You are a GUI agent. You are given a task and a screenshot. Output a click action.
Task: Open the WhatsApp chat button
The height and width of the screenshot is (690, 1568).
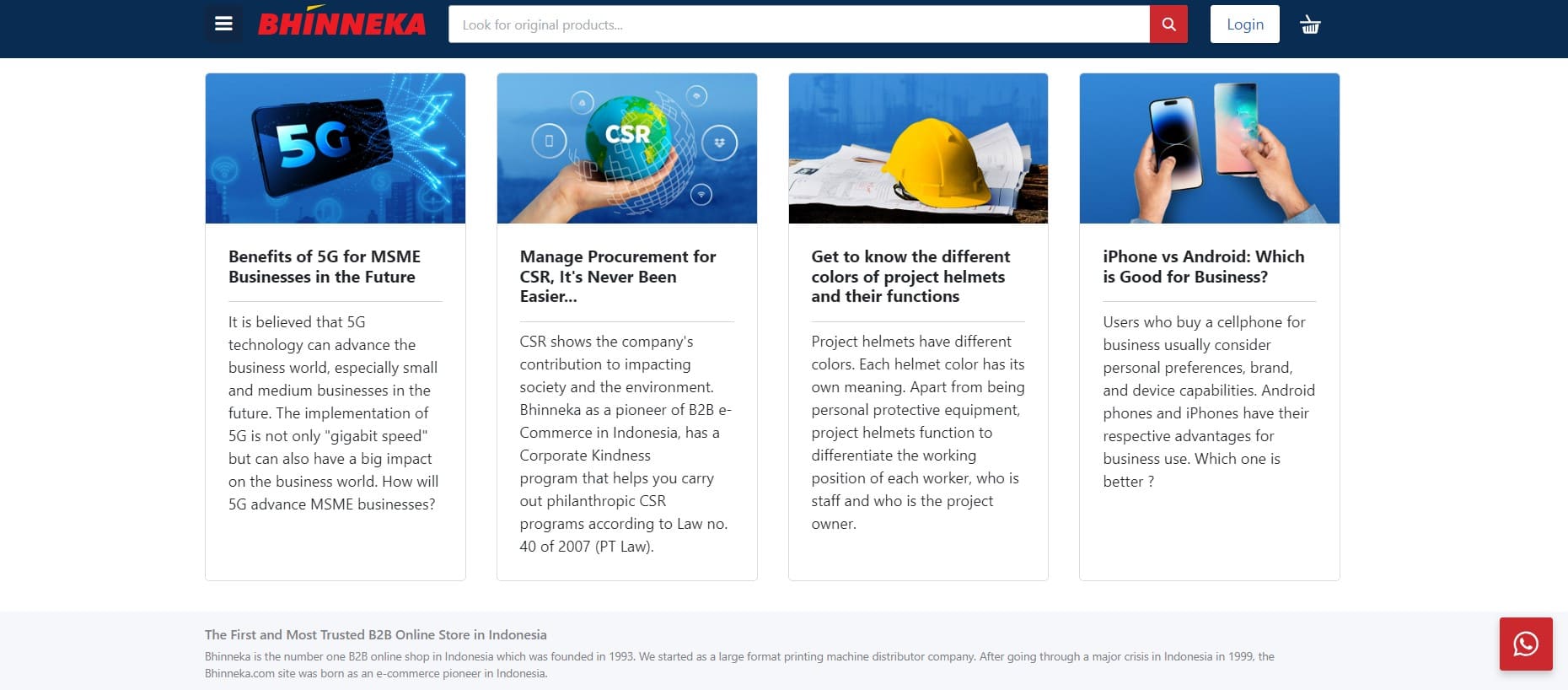(x=1526, y=644)
